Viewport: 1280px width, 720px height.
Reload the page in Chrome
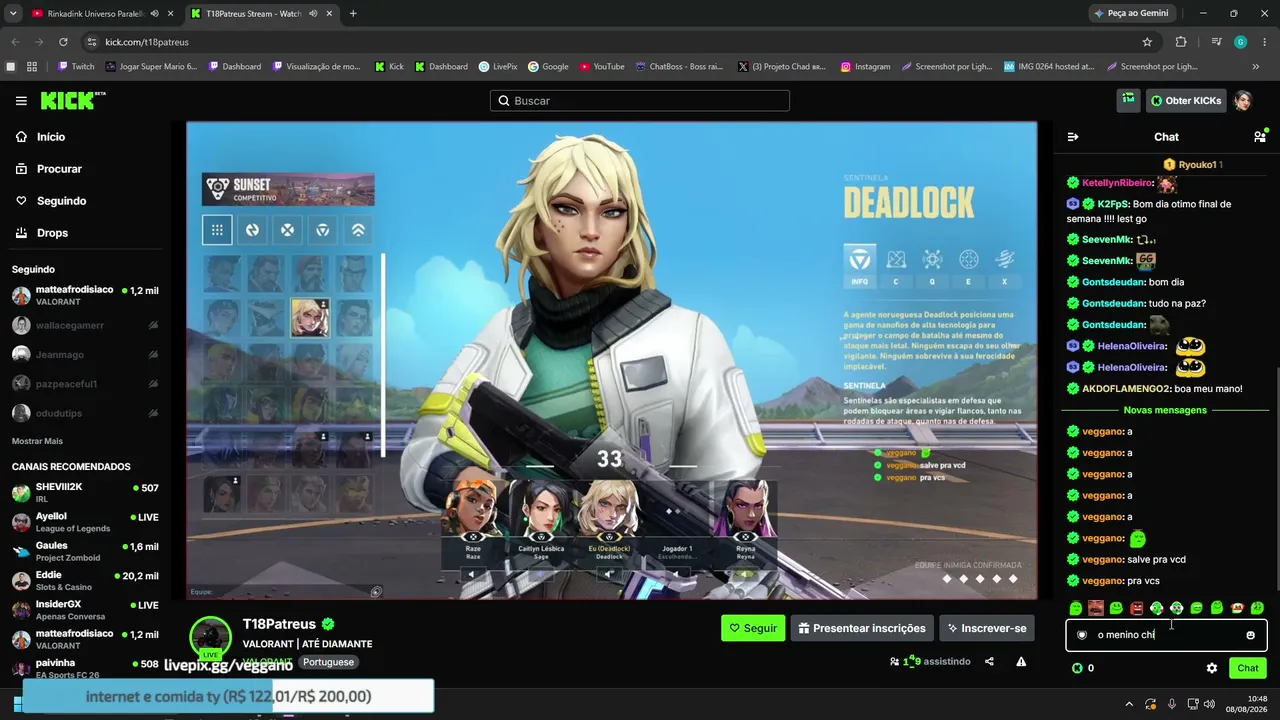tap(63, 42)
